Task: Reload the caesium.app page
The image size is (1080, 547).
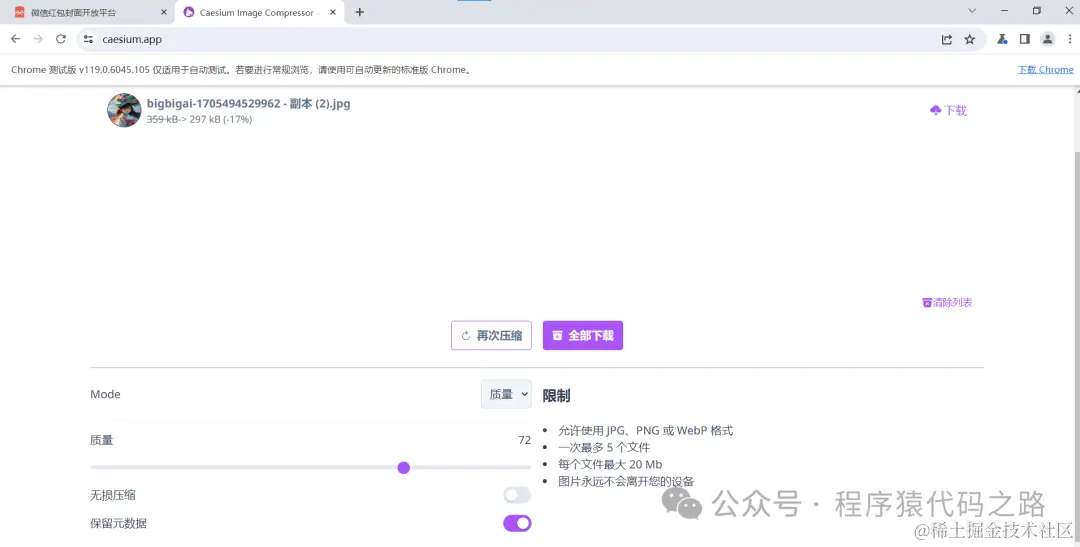Action: 61,39
